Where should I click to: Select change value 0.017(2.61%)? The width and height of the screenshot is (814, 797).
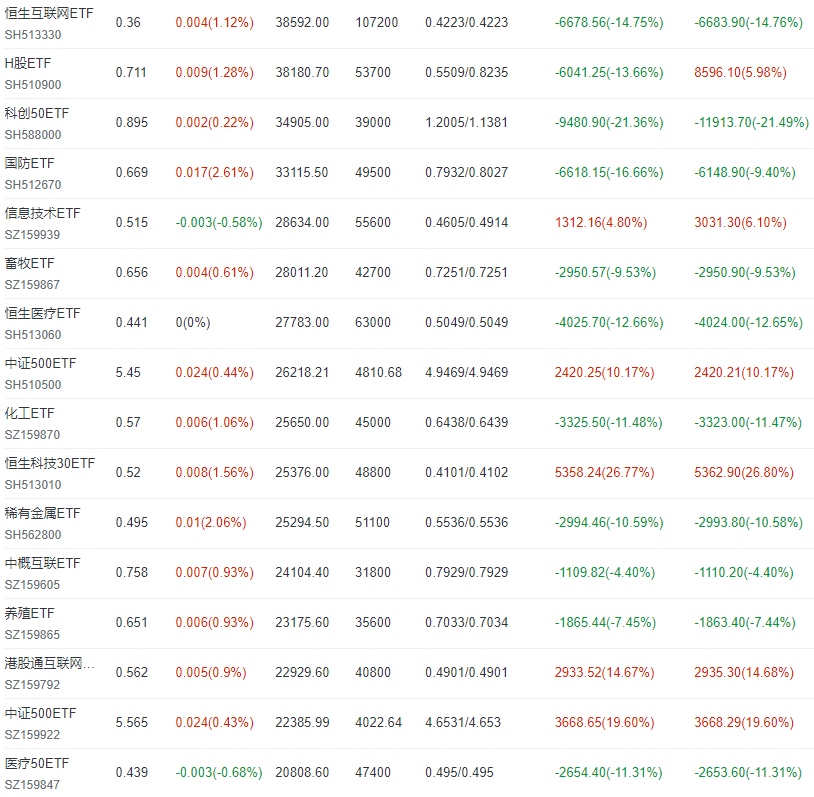point(214,172)
